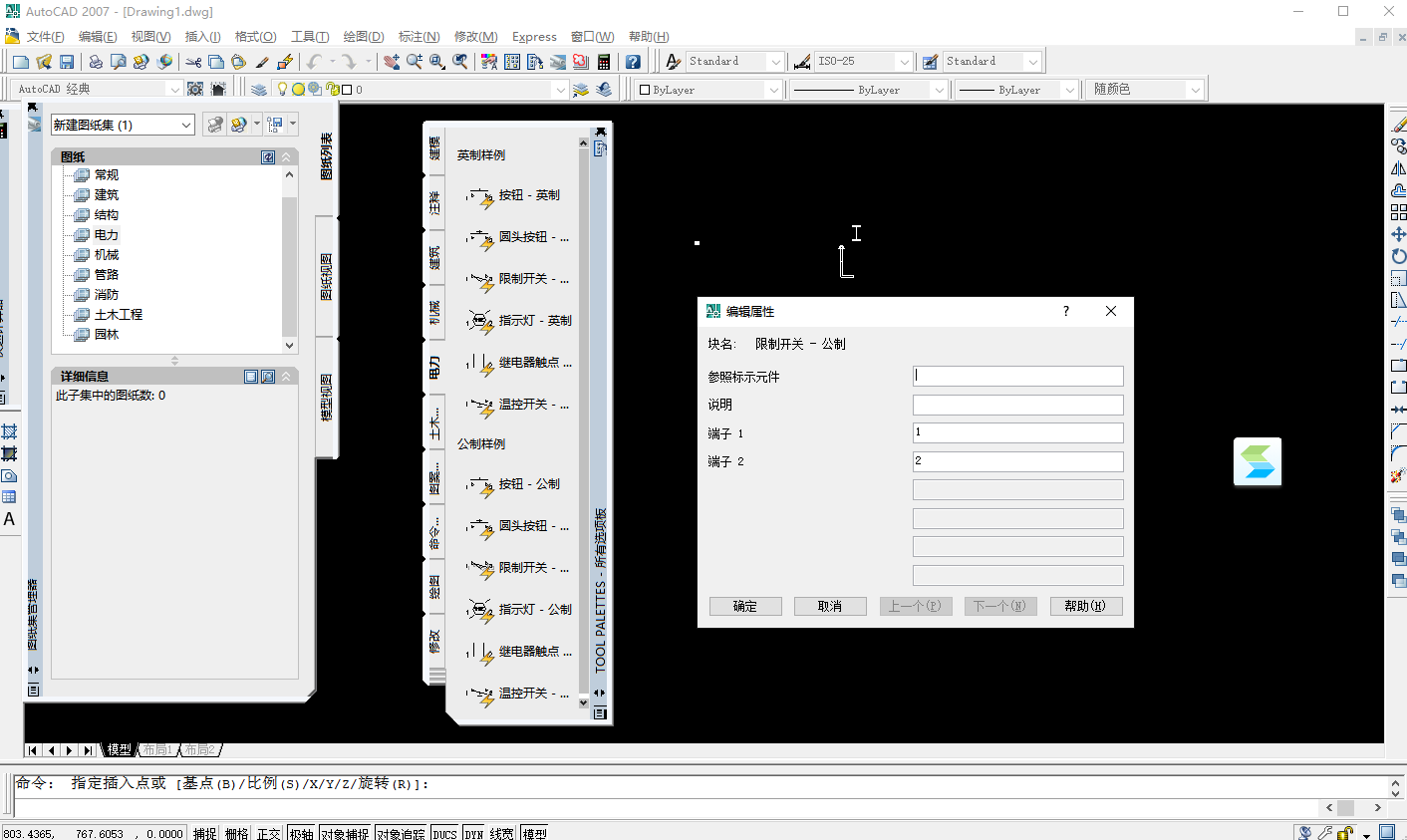Click the Cut scissors icon
The image size is (1407, 840).
[193, 62]
